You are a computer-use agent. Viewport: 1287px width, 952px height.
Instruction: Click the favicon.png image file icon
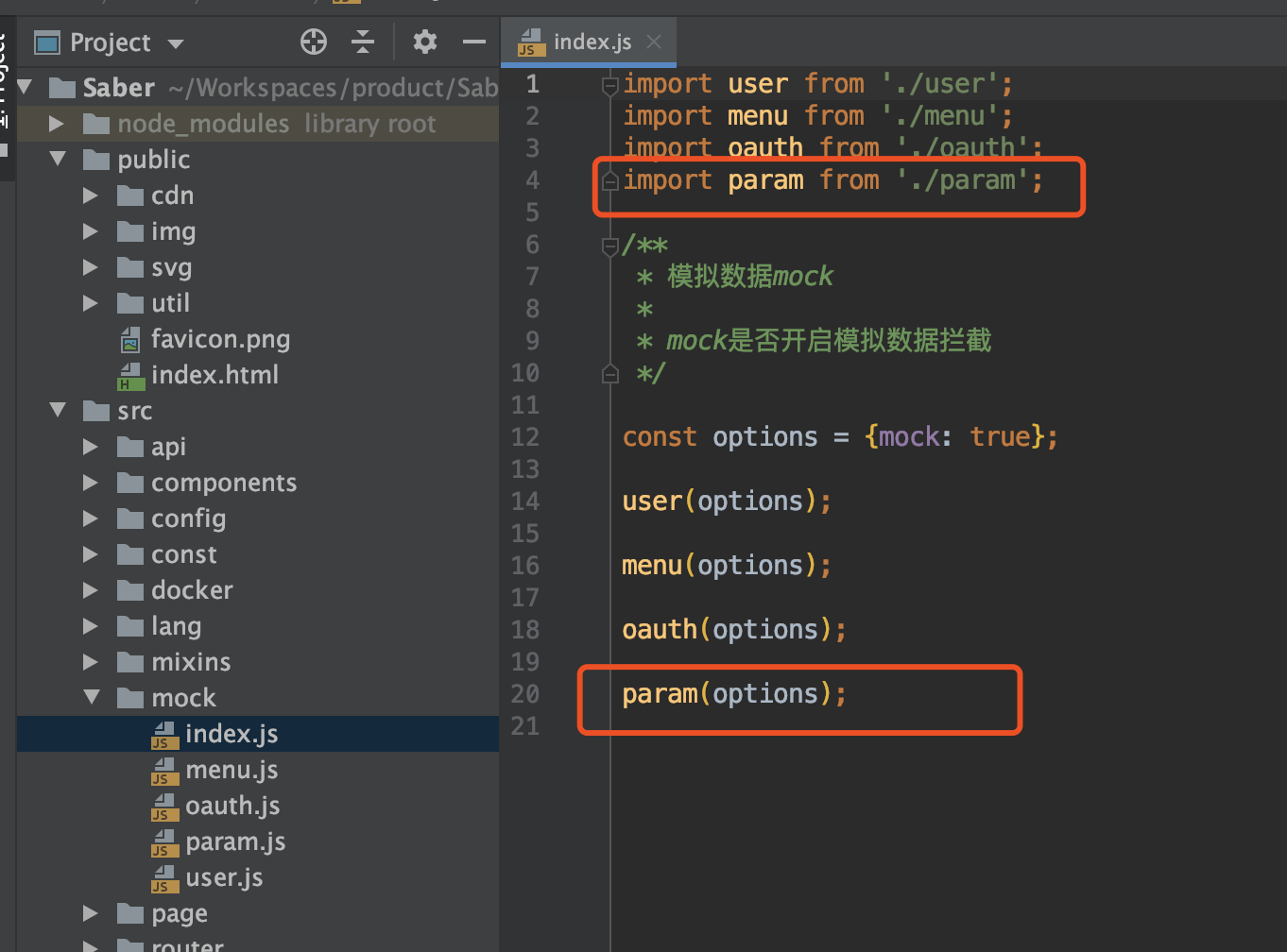point(130,339)
